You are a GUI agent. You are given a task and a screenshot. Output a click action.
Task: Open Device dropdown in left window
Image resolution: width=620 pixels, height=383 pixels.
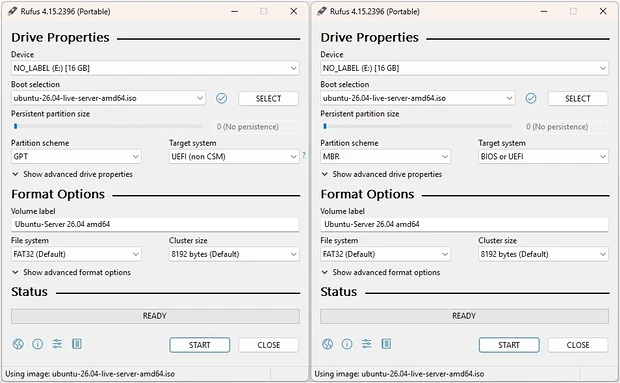155,68
